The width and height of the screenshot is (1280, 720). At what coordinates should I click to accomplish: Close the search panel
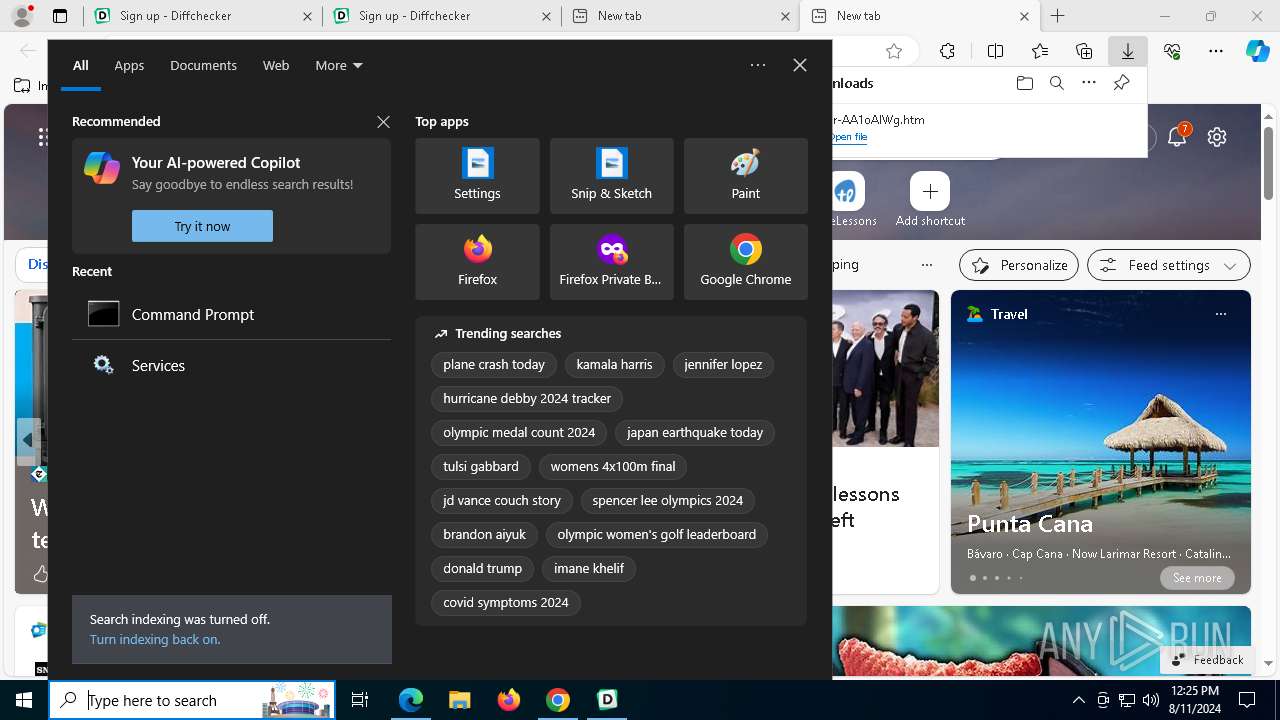coord(799,65)
